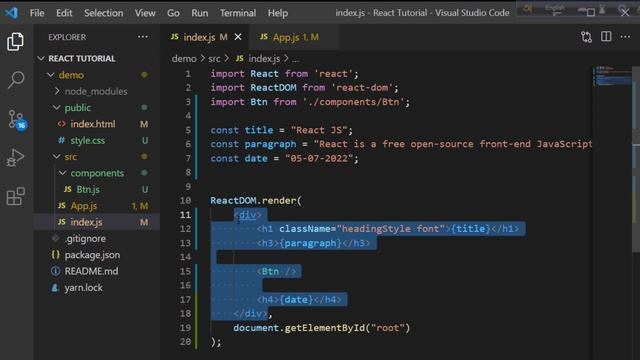Open the Run and Debug view

[16, 158]
